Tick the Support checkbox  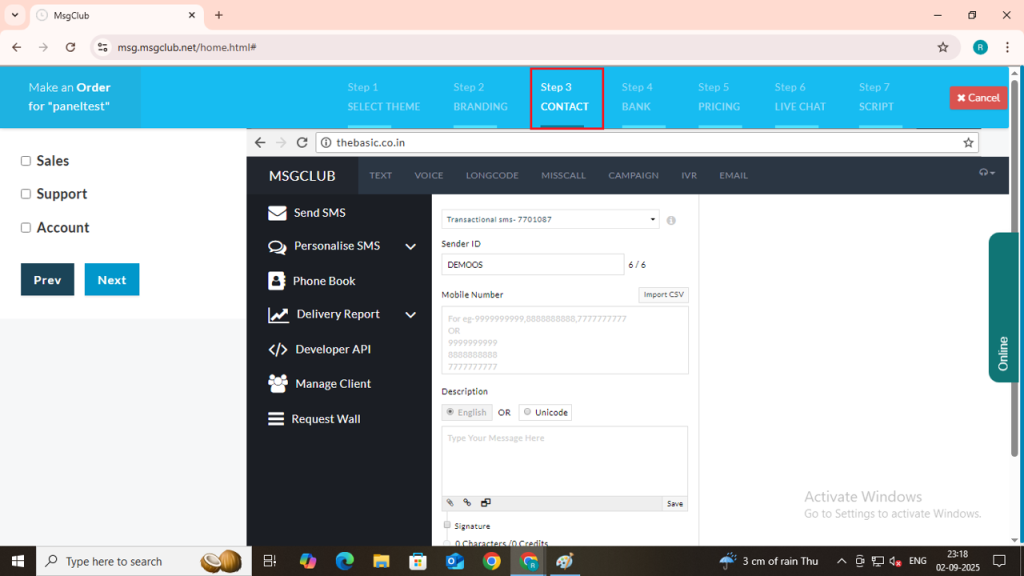(25, 194)
